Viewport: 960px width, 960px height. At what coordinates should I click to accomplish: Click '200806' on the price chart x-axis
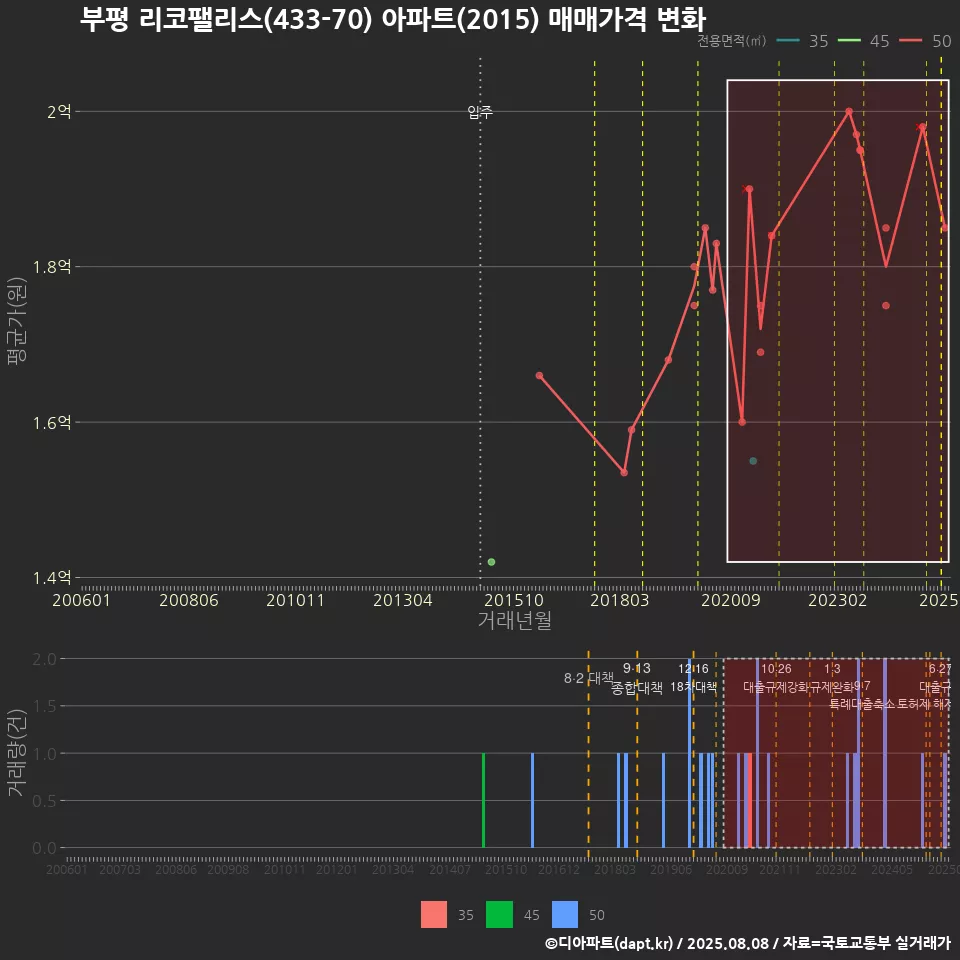click(x=189, y=600)
